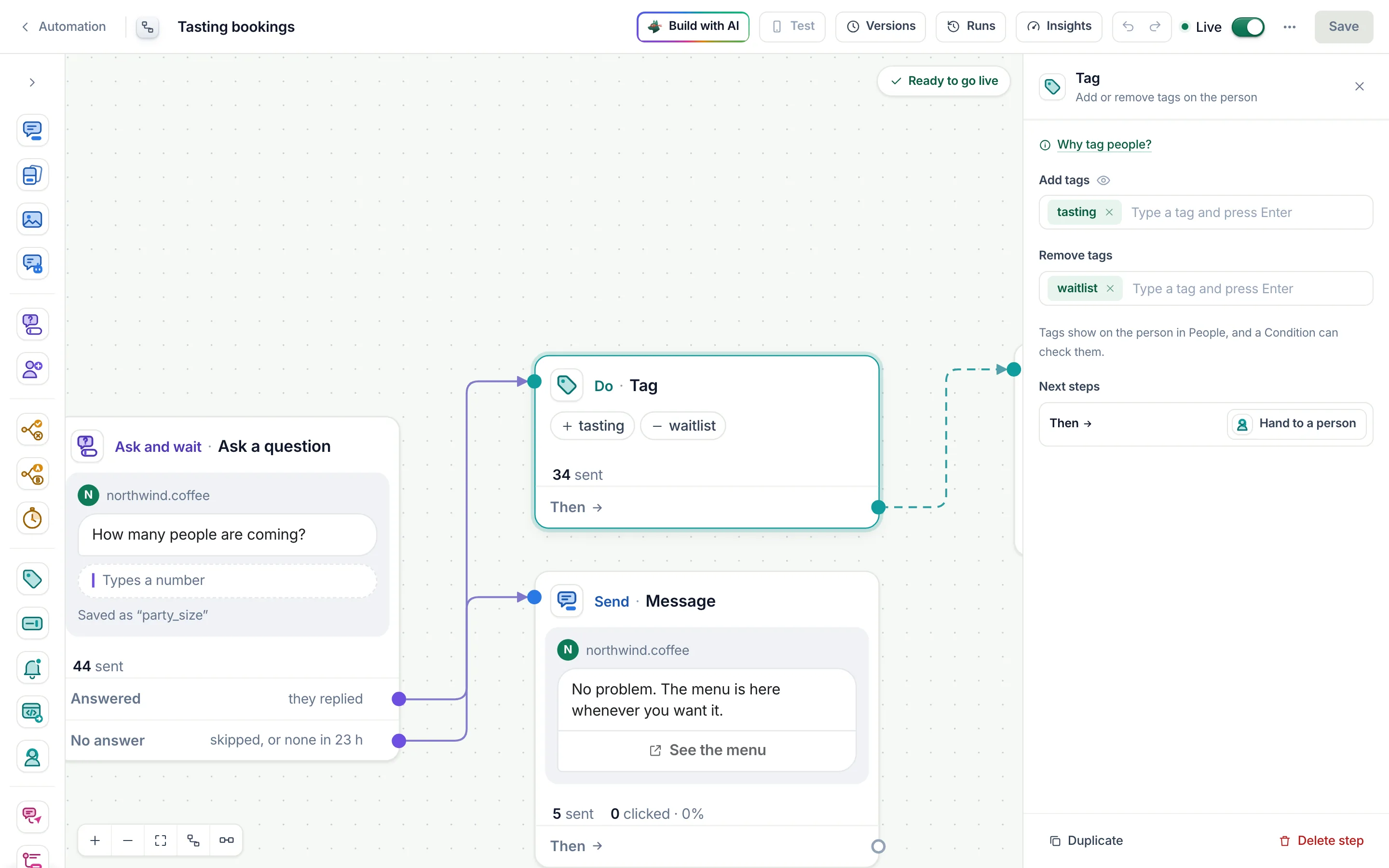Open Insights
The image size is (1389, 868).
1059,27
